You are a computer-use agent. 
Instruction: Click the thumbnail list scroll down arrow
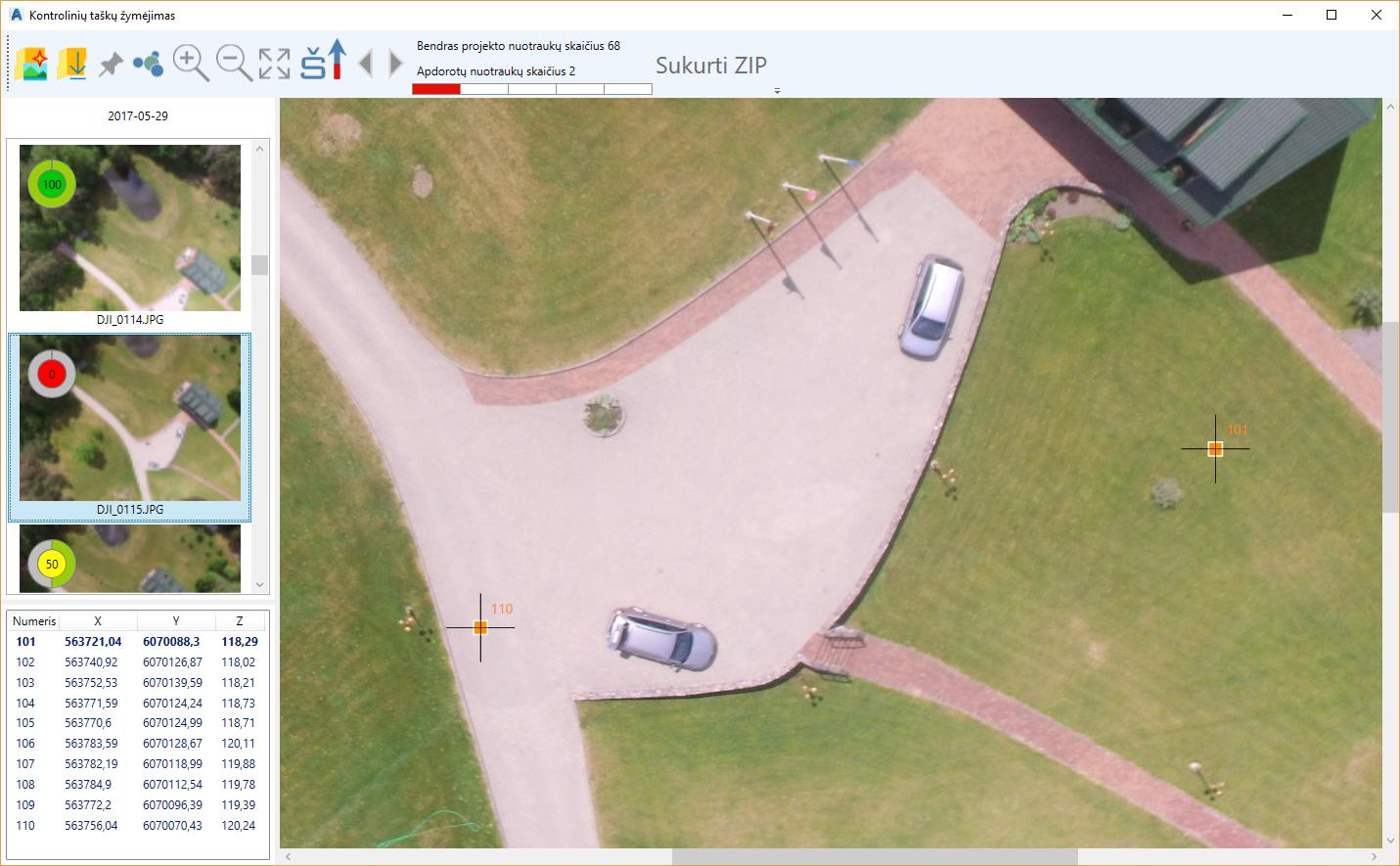click(x=259, y=584)
